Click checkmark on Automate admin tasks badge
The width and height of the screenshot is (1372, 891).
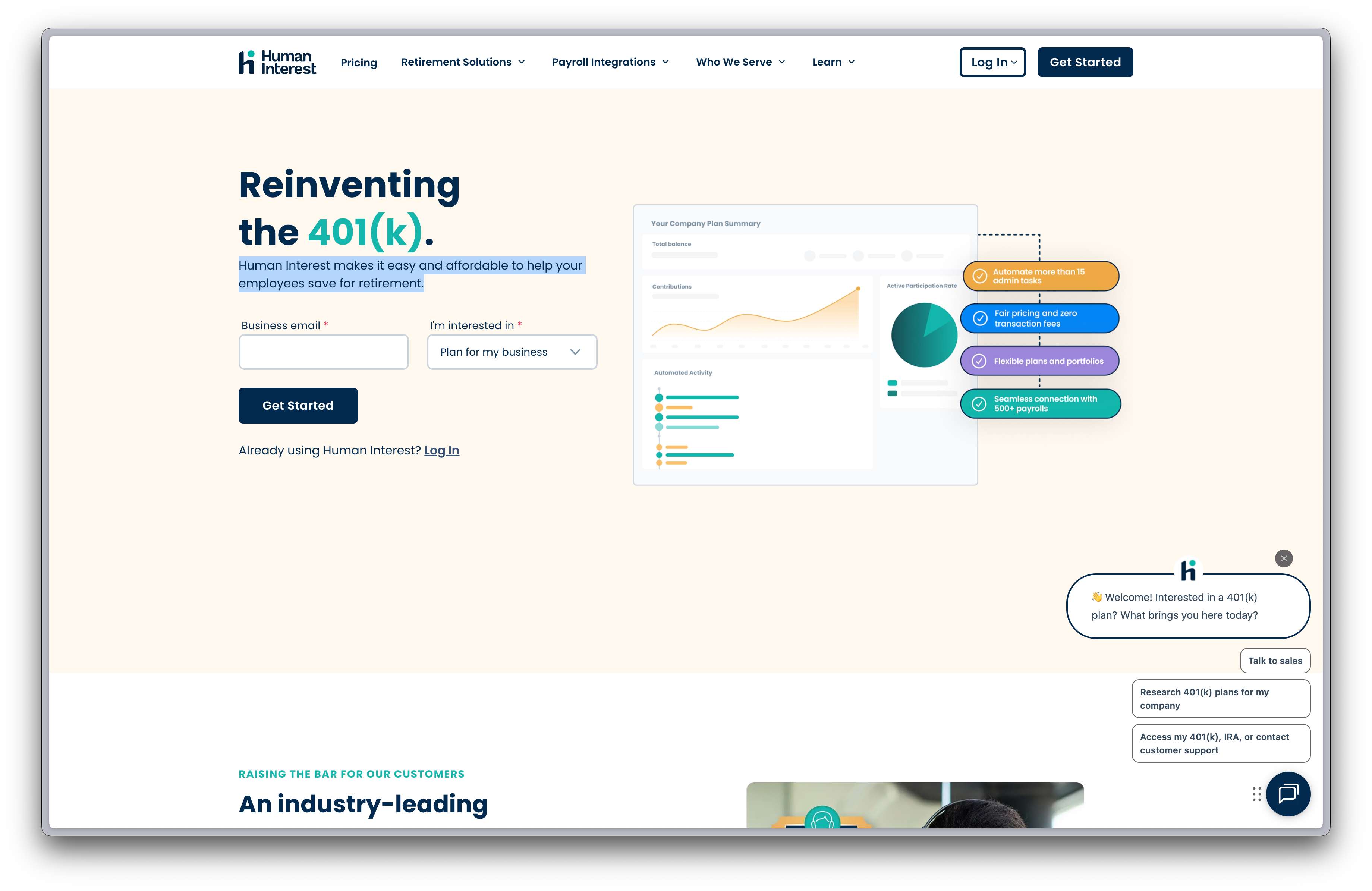[979, 276]
